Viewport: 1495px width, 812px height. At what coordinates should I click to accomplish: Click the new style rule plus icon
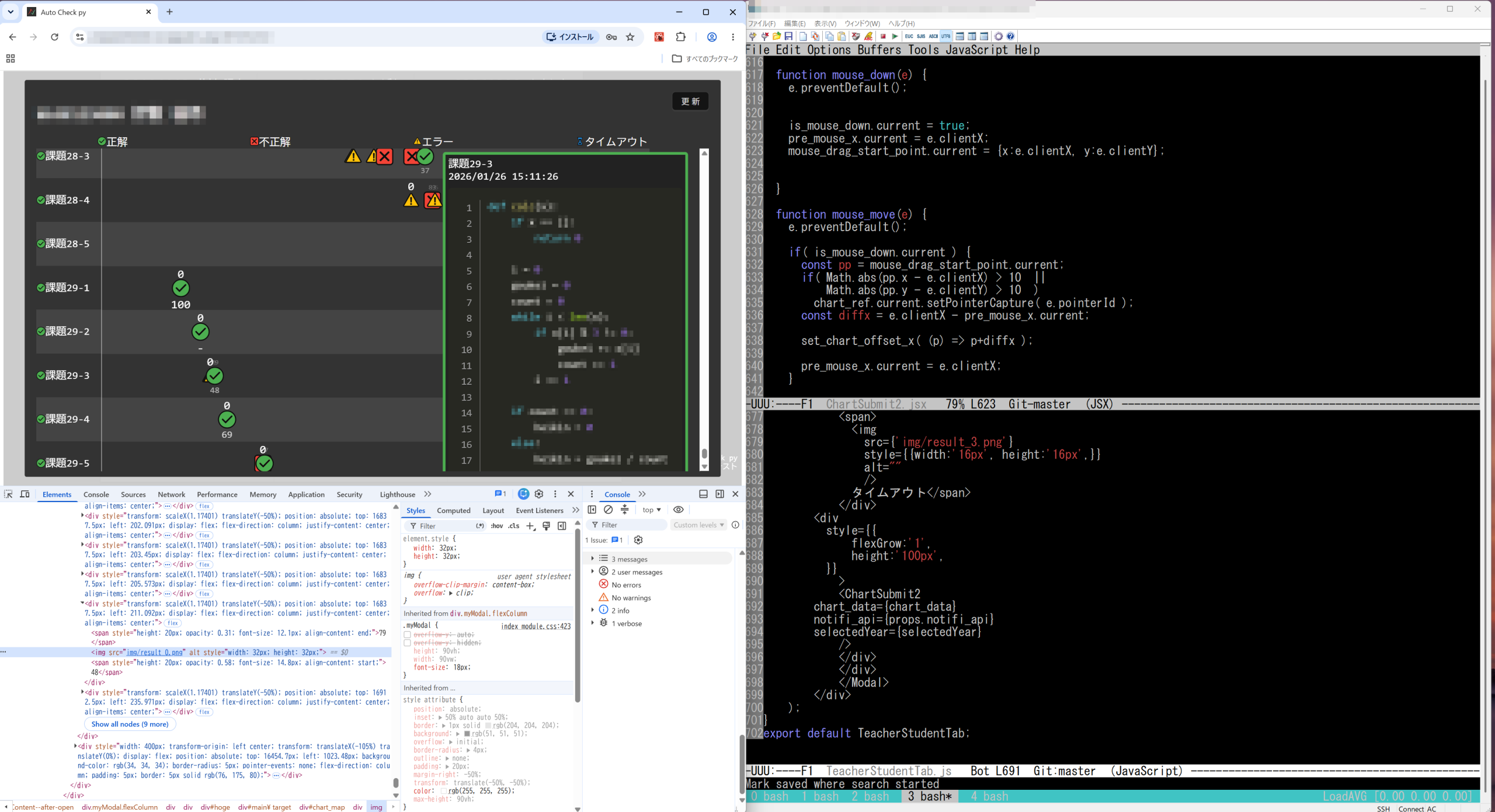530,525
